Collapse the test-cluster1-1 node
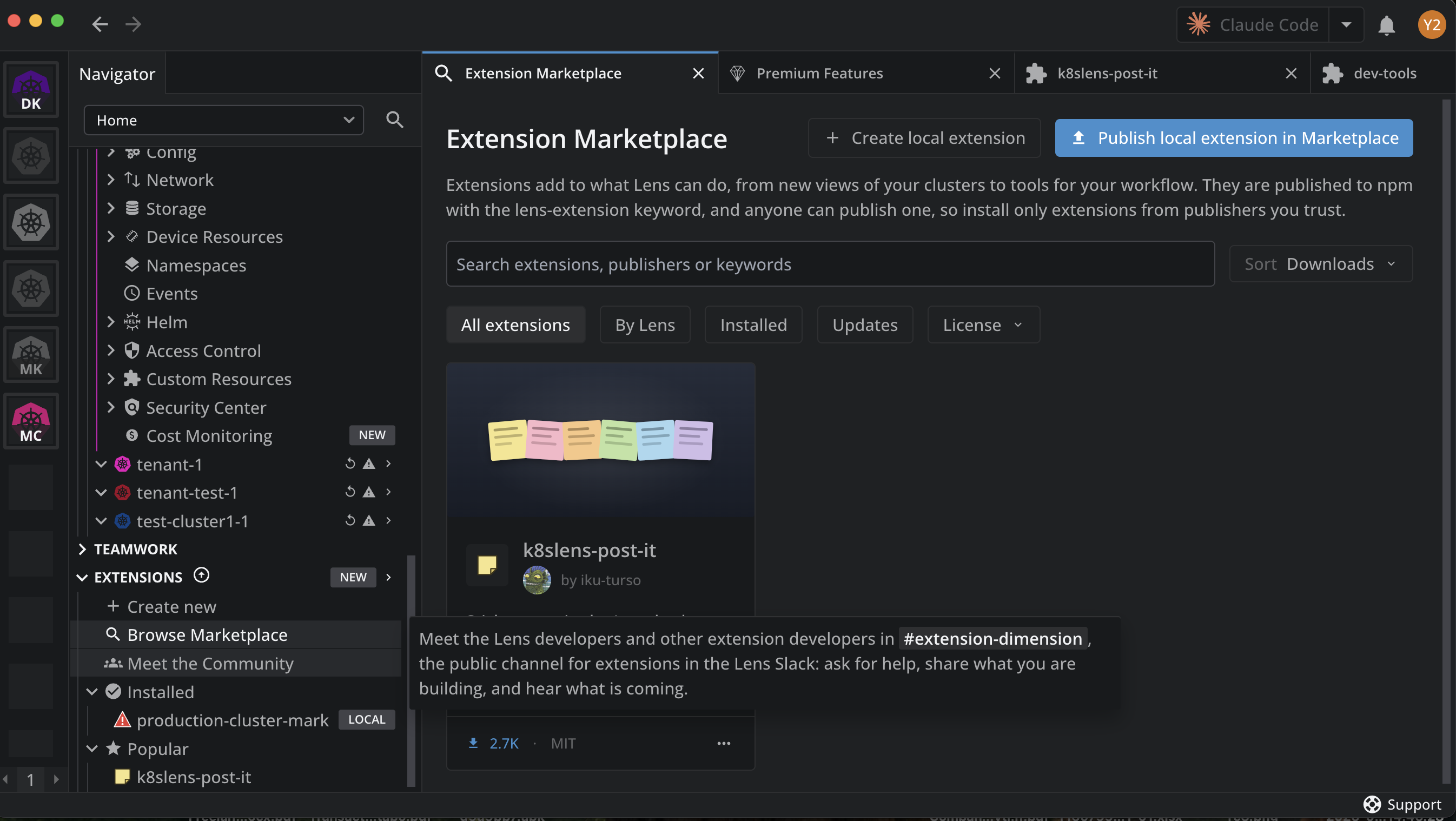Screen dimensions: 1456x821 (x=101, y=520)
